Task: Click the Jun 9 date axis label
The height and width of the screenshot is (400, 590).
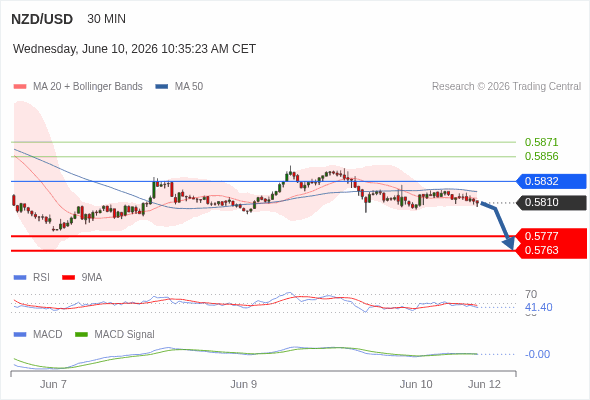Action: 244,385
